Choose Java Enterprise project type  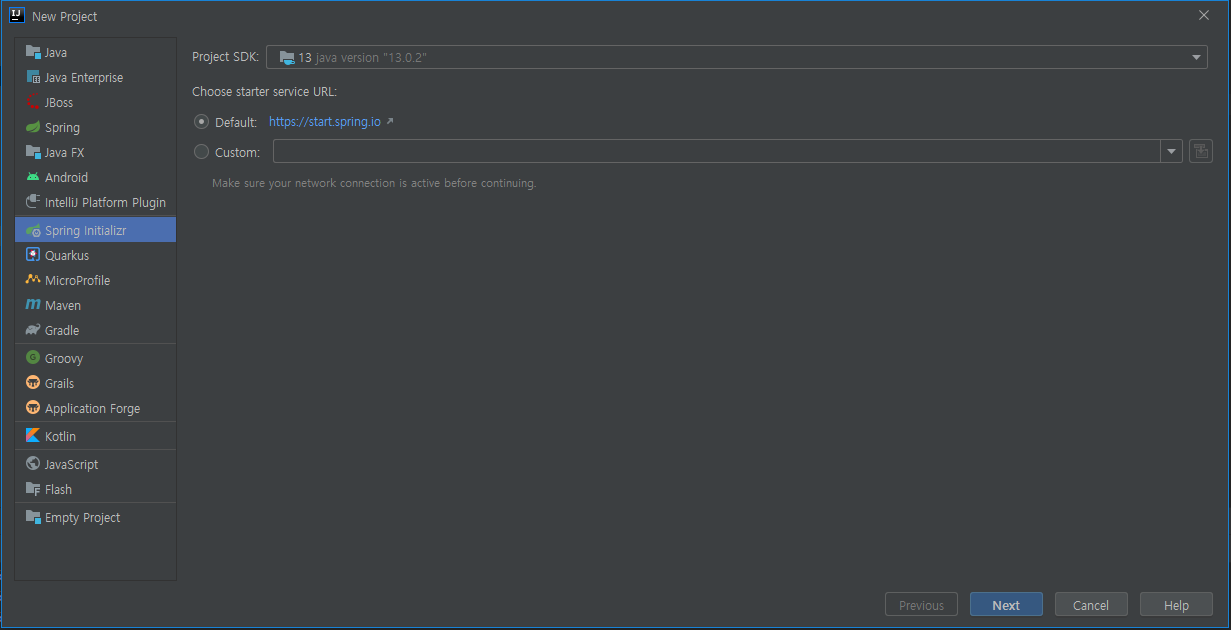pyautogui.click(x=96, y=77)
